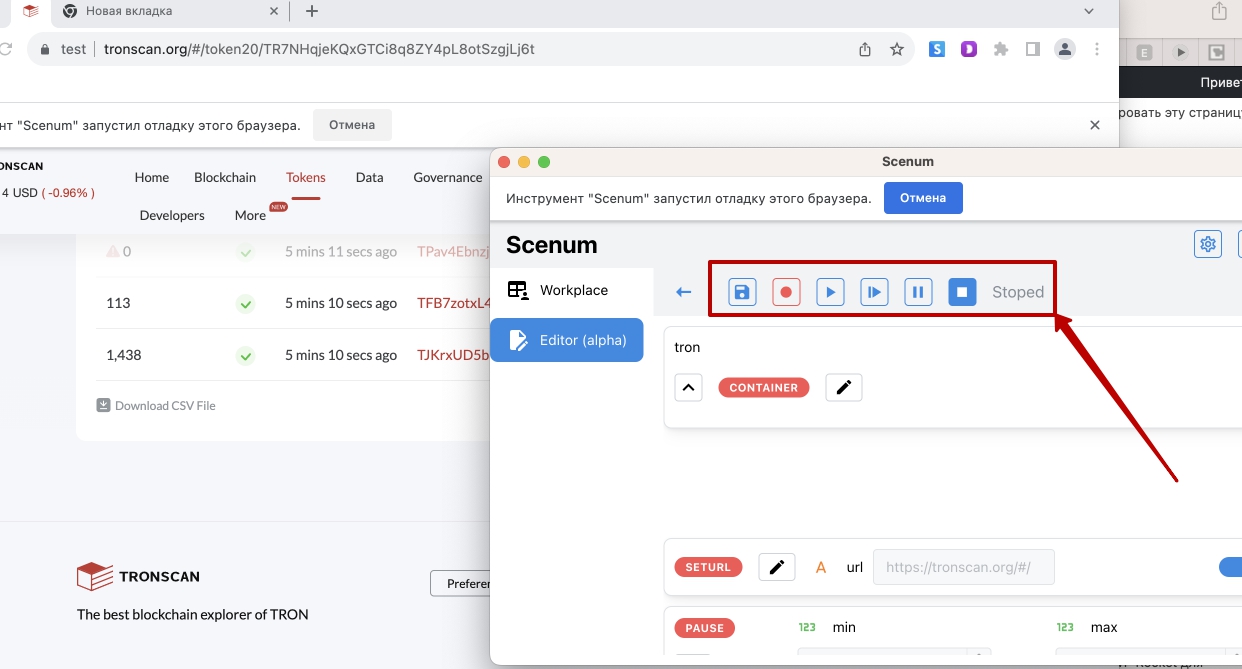The image size is (1242, 669).
Task: Open the Data menu on Tronscan
Action: tap(369, 177)
